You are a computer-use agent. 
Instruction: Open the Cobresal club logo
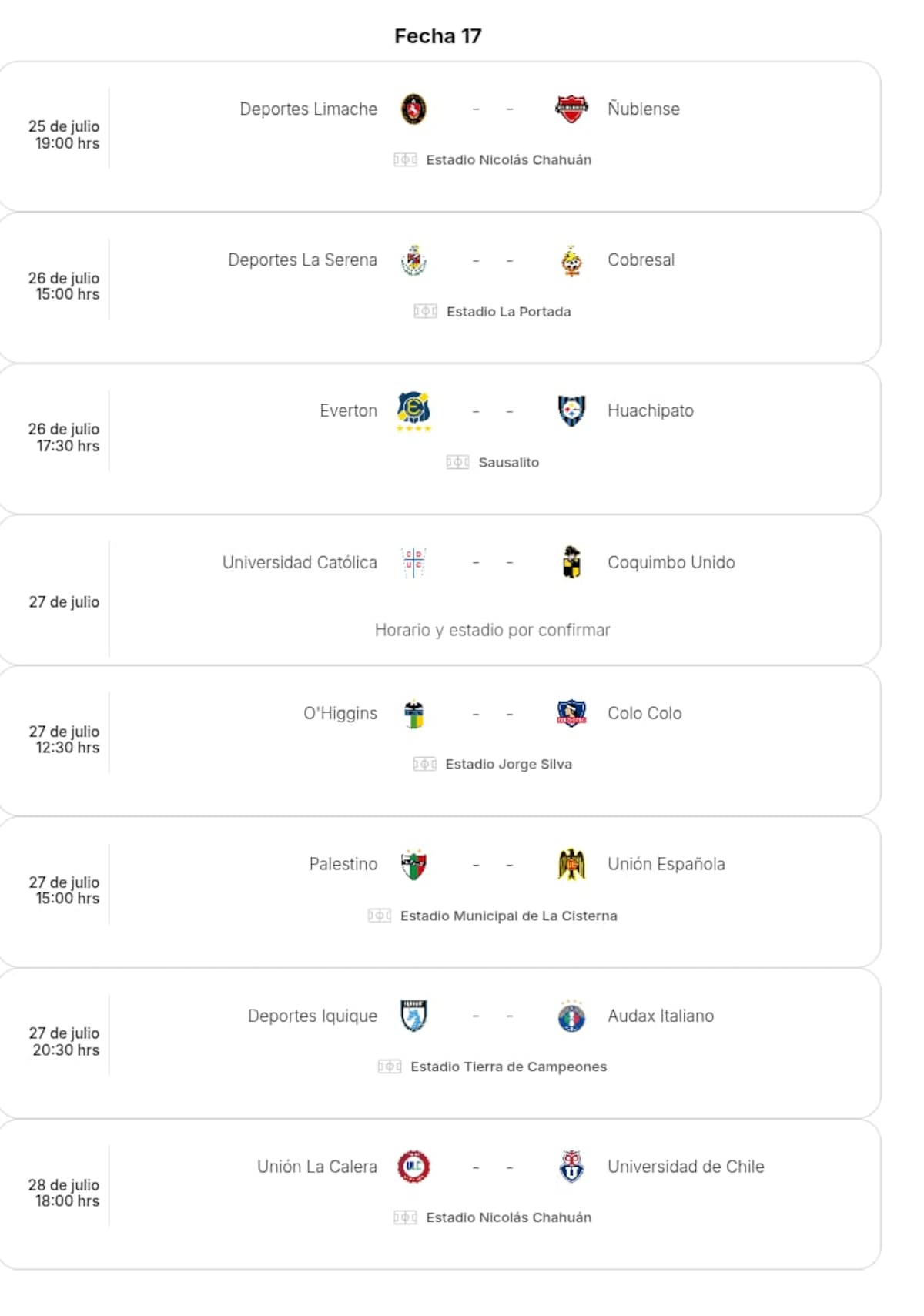(570, 260)
